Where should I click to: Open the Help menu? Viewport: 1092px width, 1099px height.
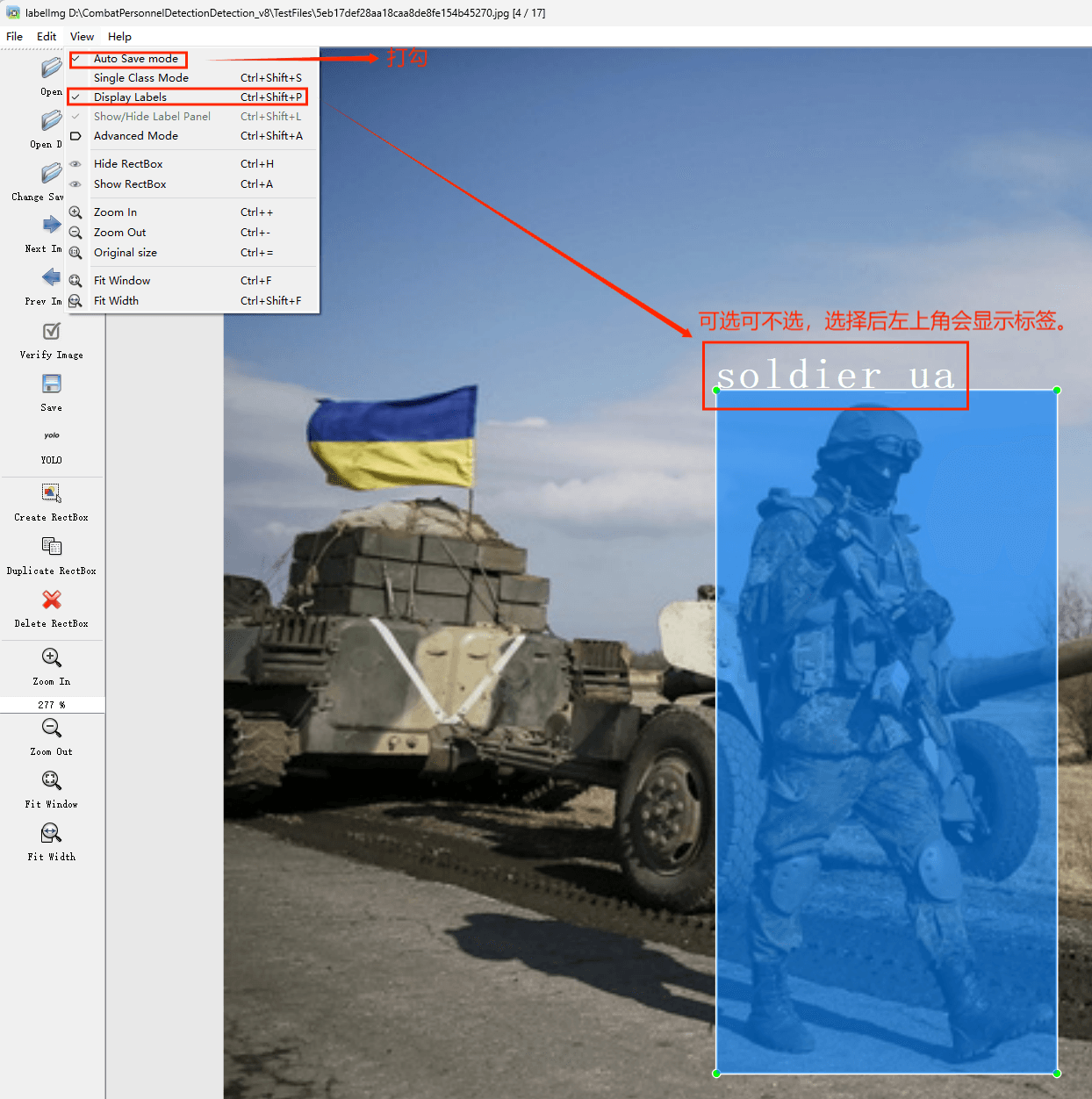[x=119, y=37]
